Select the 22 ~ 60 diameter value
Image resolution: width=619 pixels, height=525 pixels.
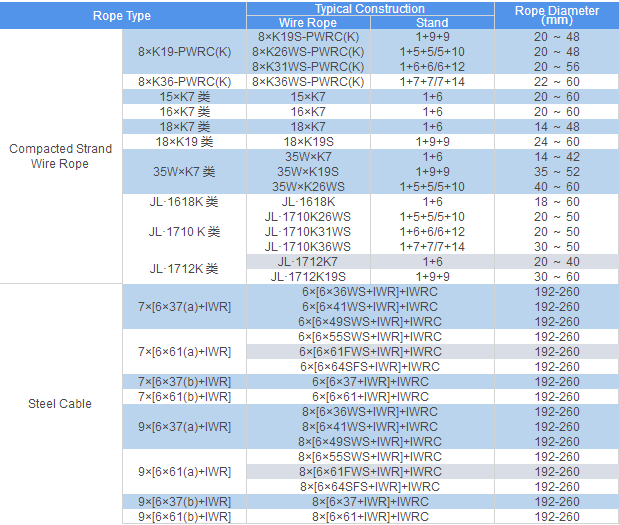click(556, 81)
